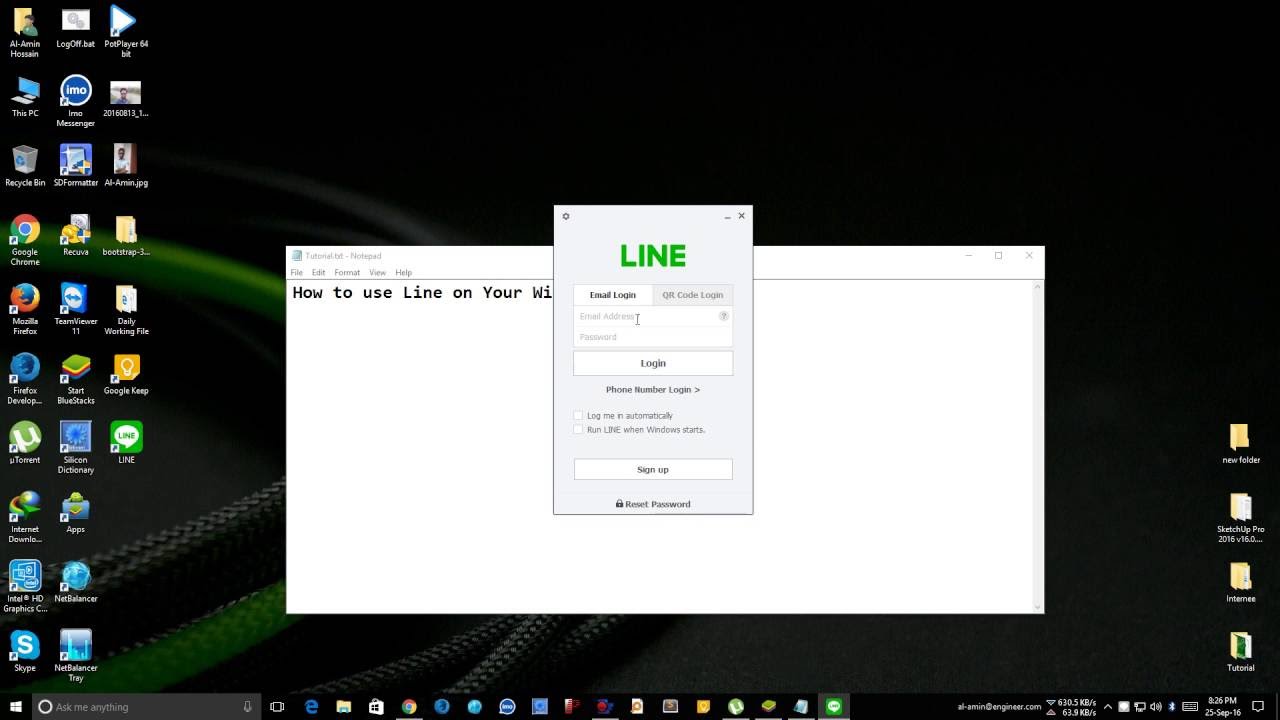Click the Login button in LINE
1280x720 pixels.
tap(653, 363)
